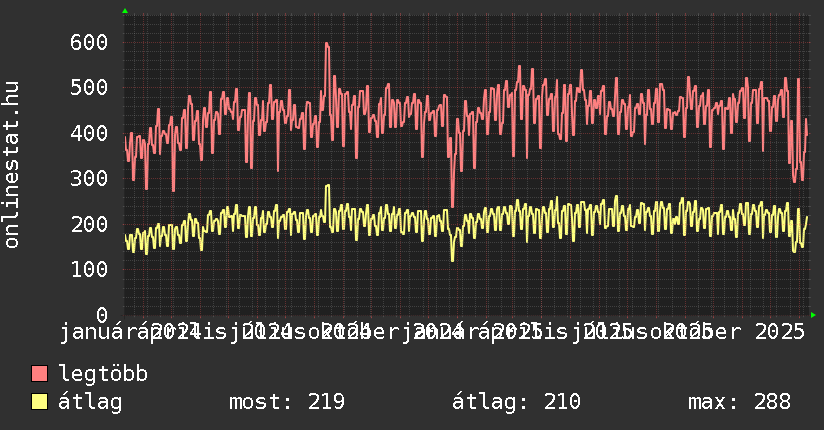Viewport: 824px width, 430px height.
Task: Click the yellow átlag legend color square
Action: [x=40, y=402]
